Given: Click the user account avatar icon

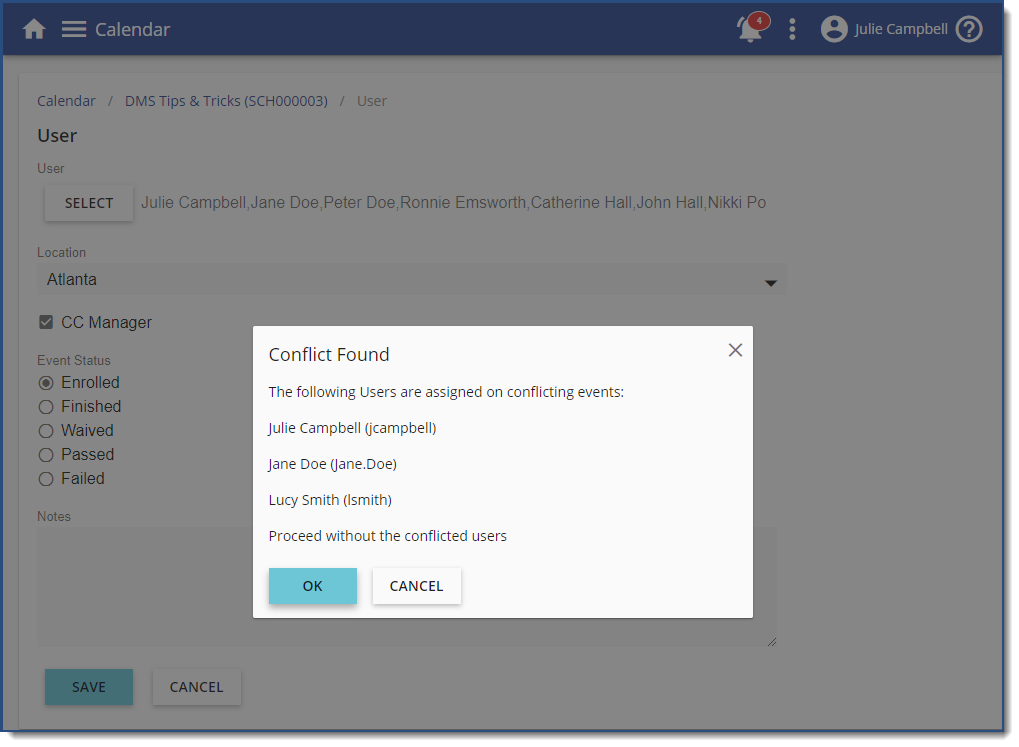Looking at the screenshot, I should pos(834,29).
